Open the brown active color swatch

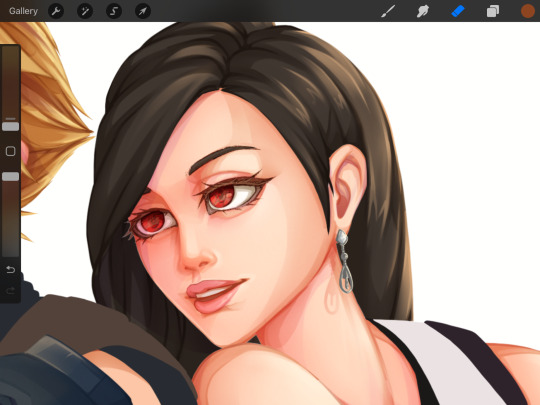[x=528, y=11]
